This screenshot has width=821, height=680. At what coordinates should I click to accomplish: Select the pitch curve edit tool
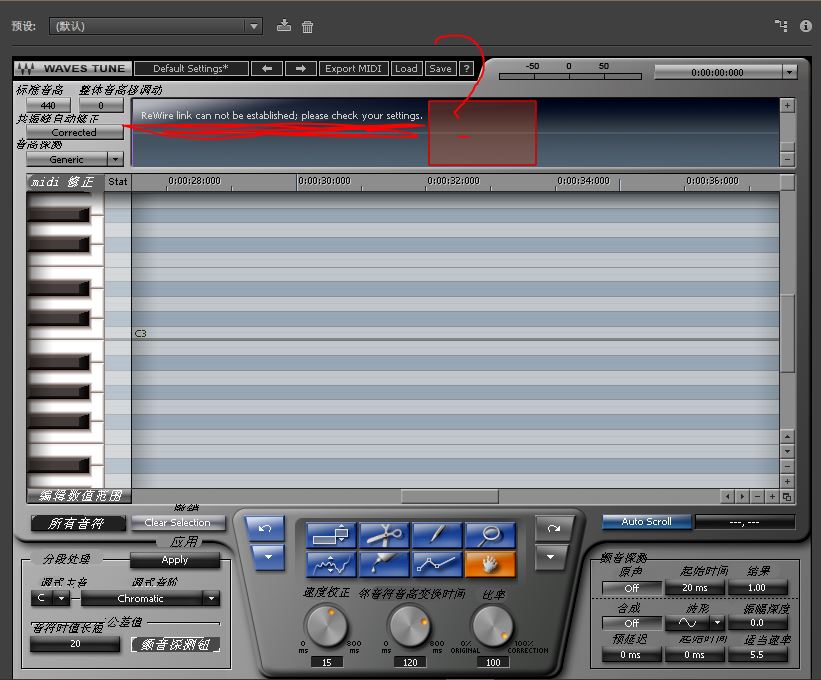point(331,564)
